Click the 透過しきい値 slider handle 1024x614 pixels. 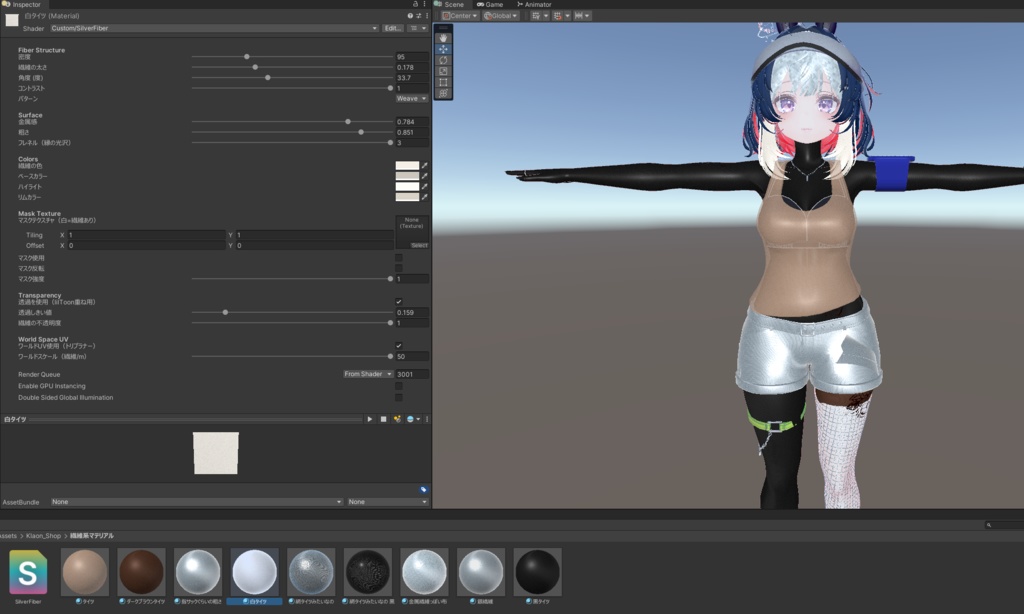coord(225,312)
